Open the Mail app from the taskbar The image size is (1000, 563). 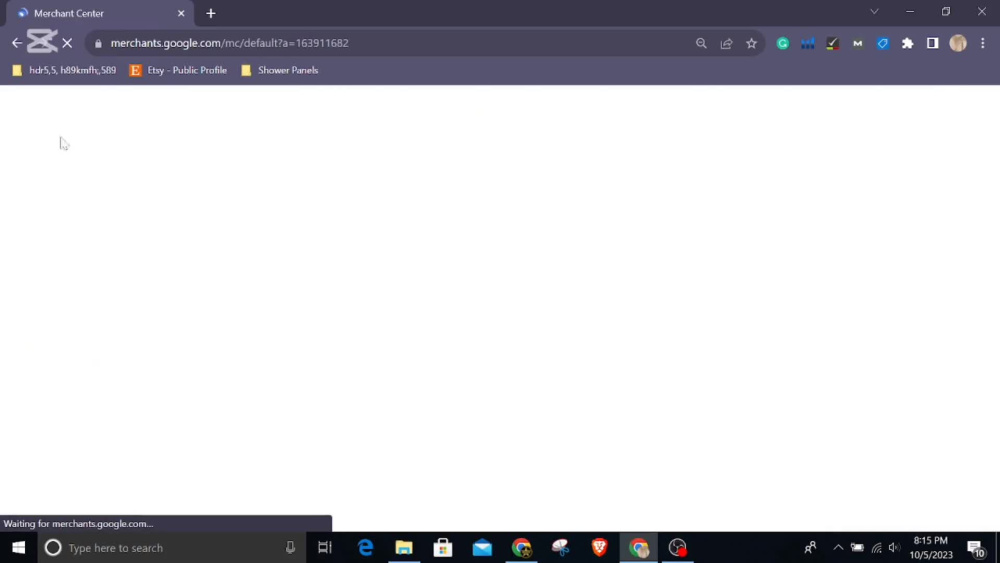coord(482,548)
